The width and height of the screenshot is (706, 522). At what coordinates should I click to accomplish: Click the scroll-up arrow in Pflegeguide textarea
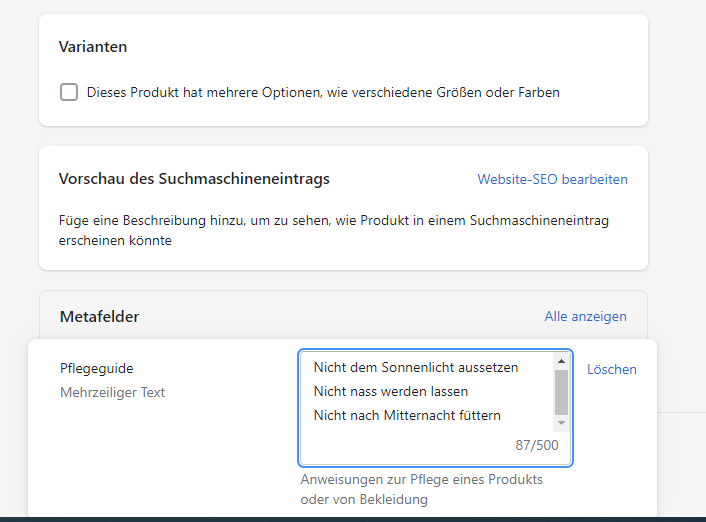[x=561, y=361]
